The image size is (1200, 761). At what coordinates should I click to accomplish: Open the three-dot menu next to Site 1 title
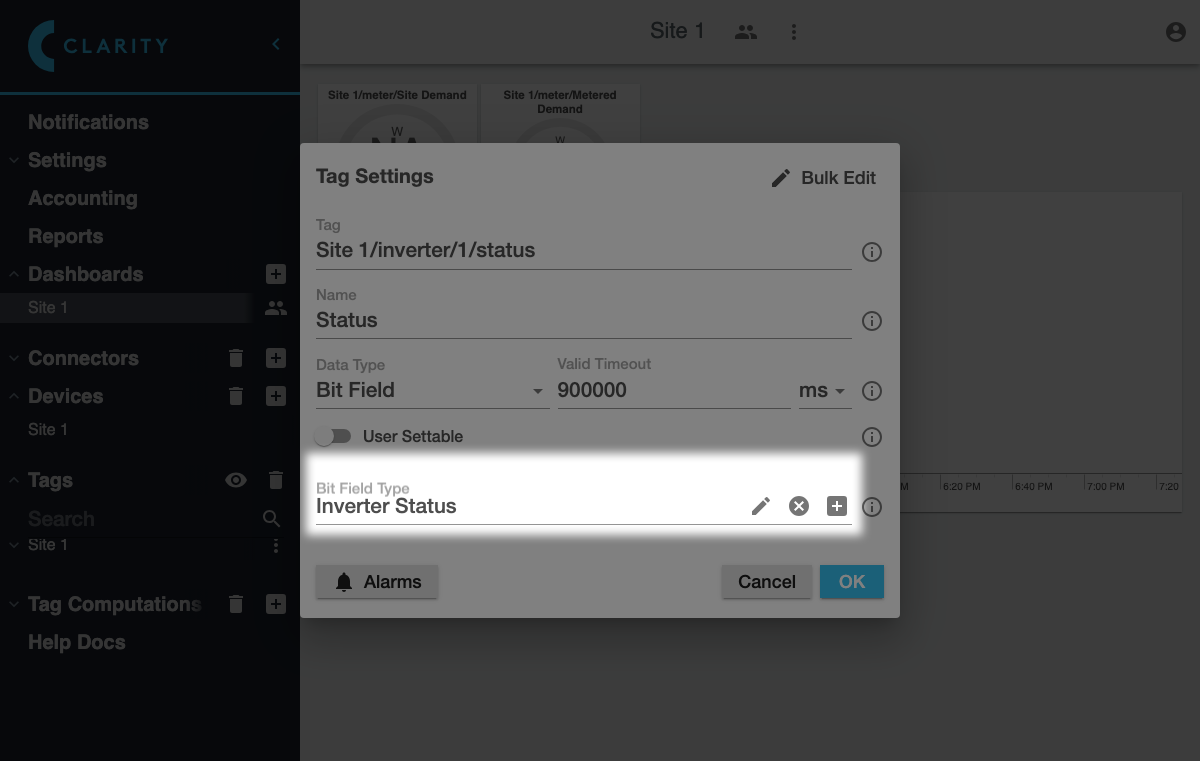click(794, 32)
